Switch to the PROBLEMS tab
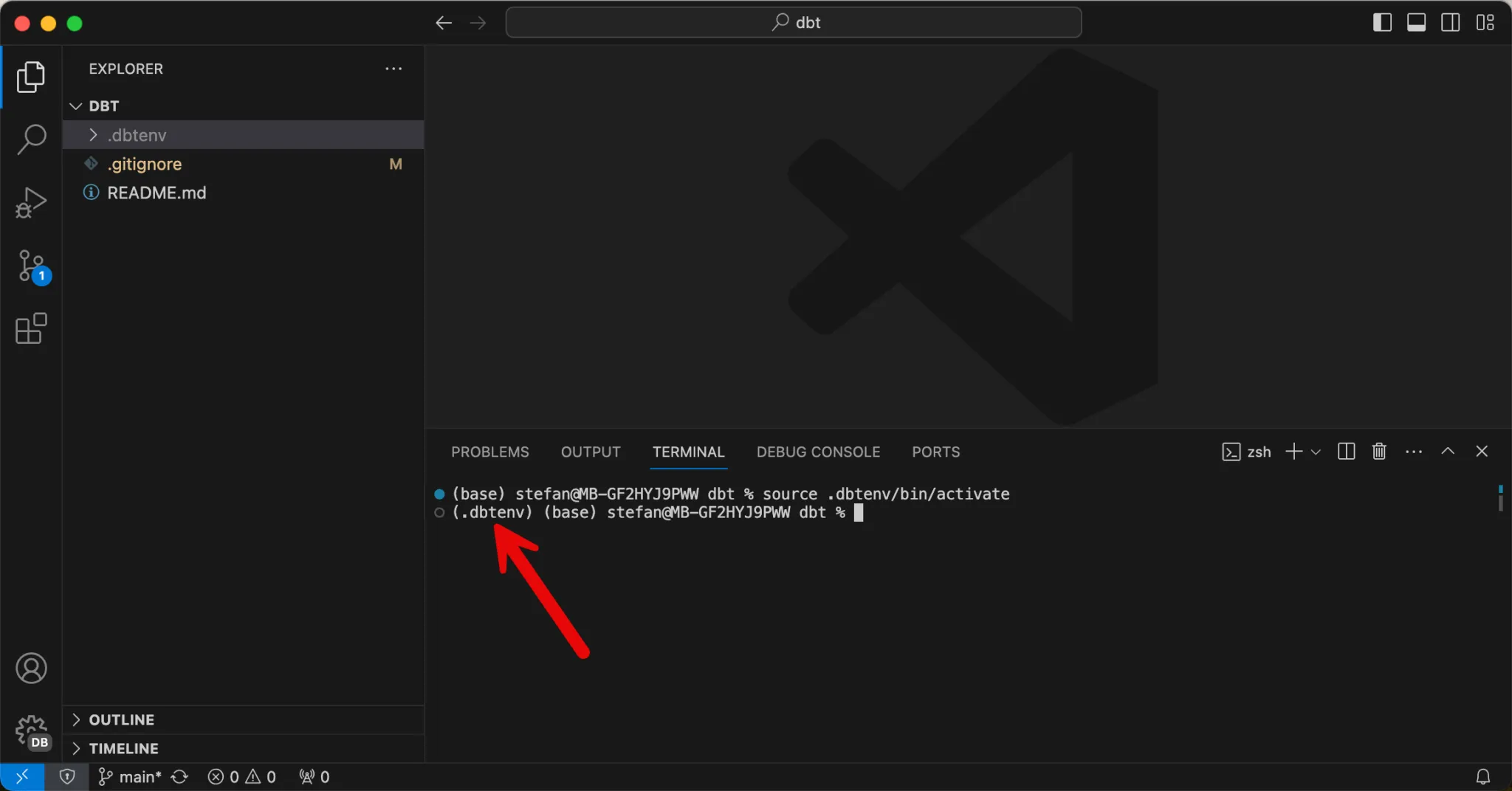 489,452
